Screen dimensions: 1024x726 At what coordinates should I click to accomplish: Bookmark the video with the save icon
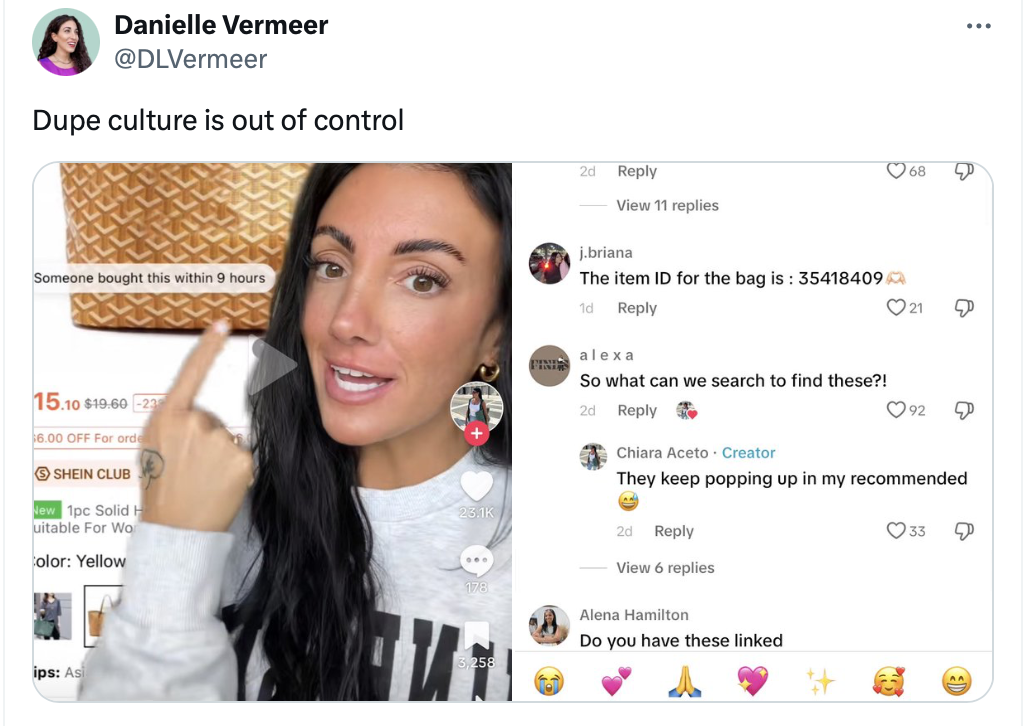click(x=476, y=637)
